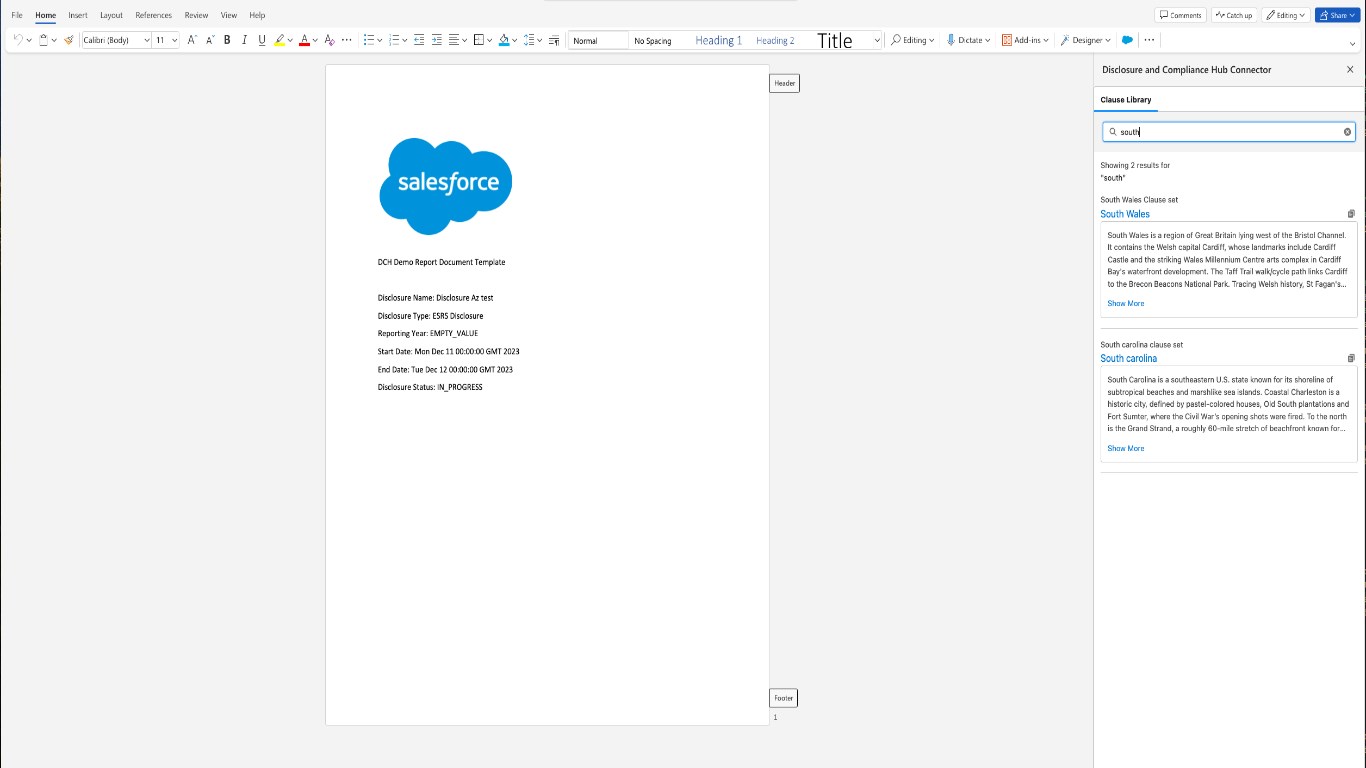Screen dimensions: 1366x768
Task: Apply yellow text highlight color
Action: coord(280,40)
